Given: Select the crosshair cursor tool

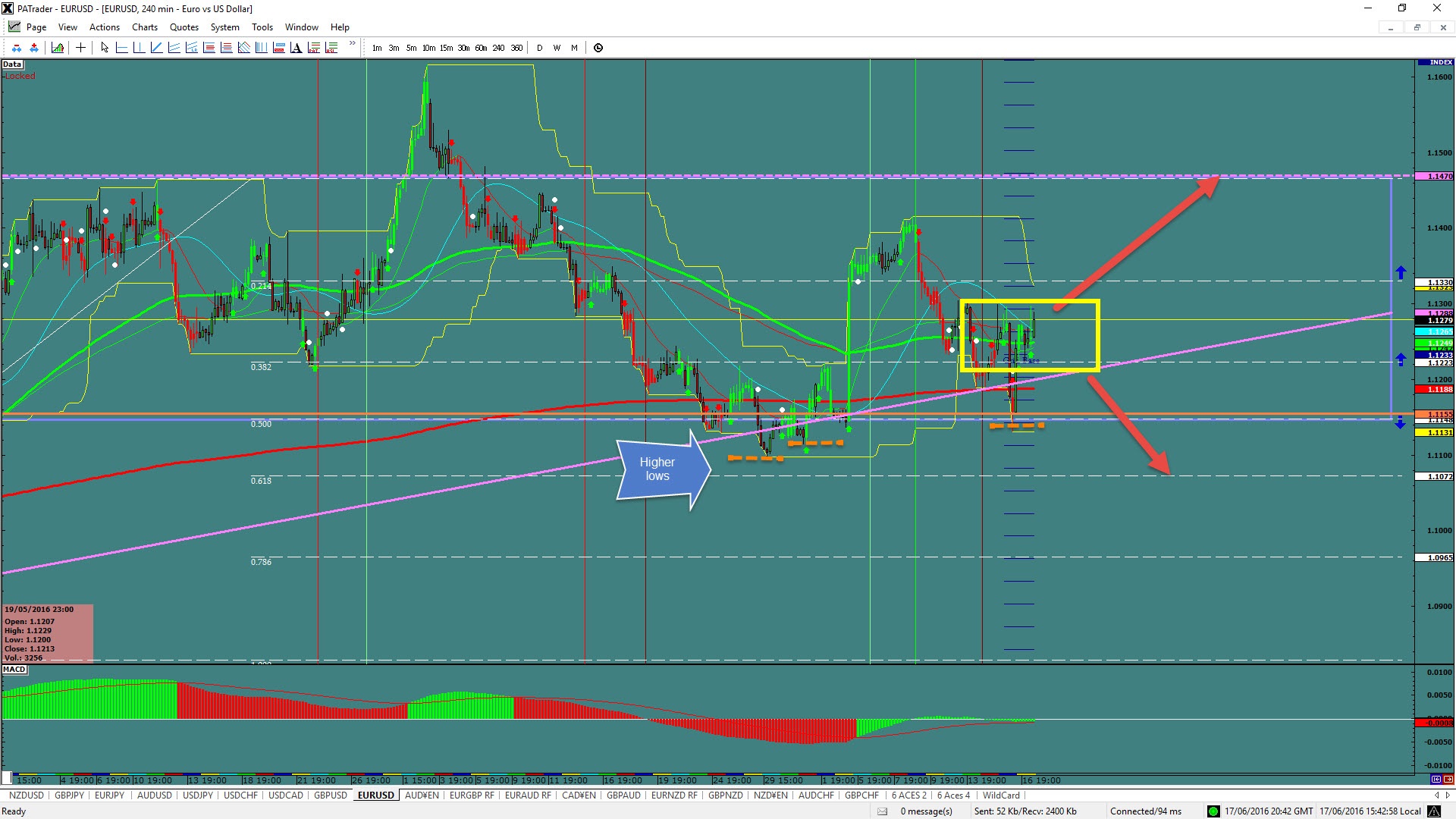Looking at the screenshot, I should (80, 48).
